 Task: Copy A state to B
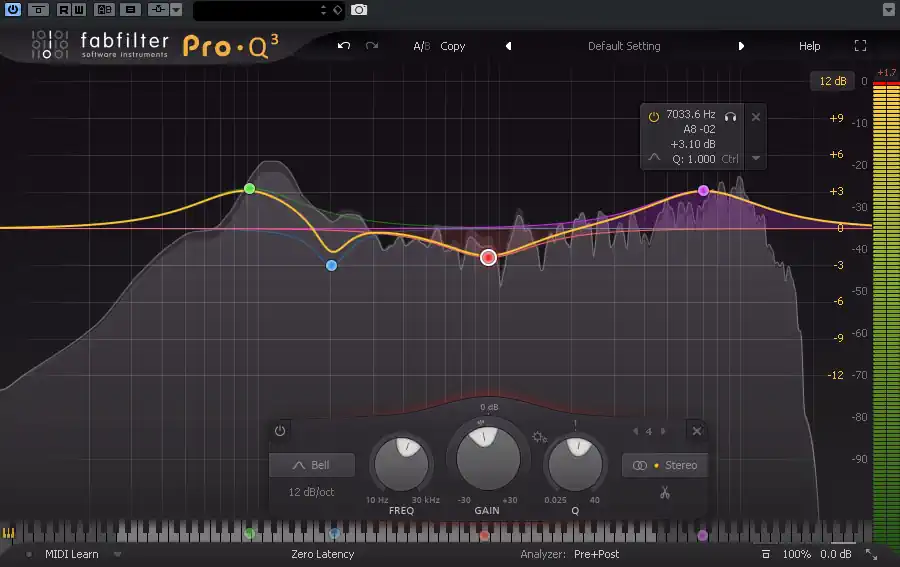(452, 46)
